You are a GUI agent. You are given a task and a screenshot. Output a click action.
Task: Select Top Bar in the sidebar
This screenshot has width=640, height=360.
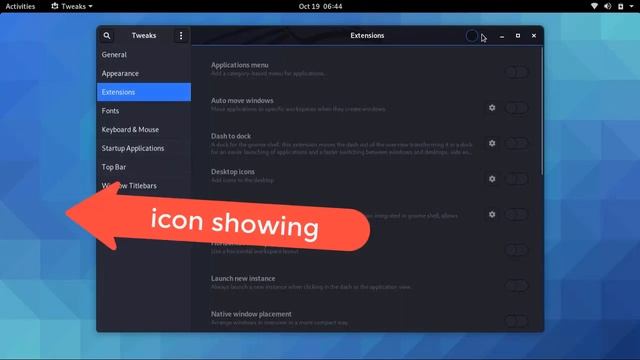coord(144,167)
